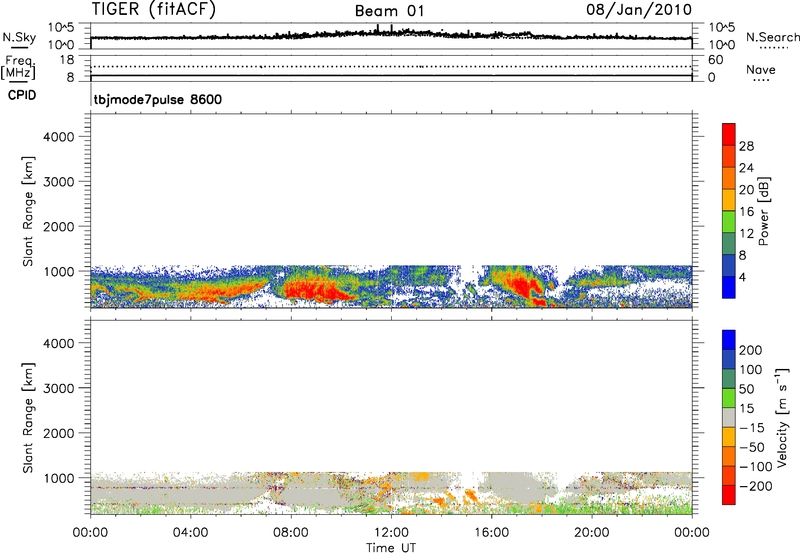Click the 28 tick on Power colorbar
Viewport: 800px width, 554px height.
coord(746,146)
